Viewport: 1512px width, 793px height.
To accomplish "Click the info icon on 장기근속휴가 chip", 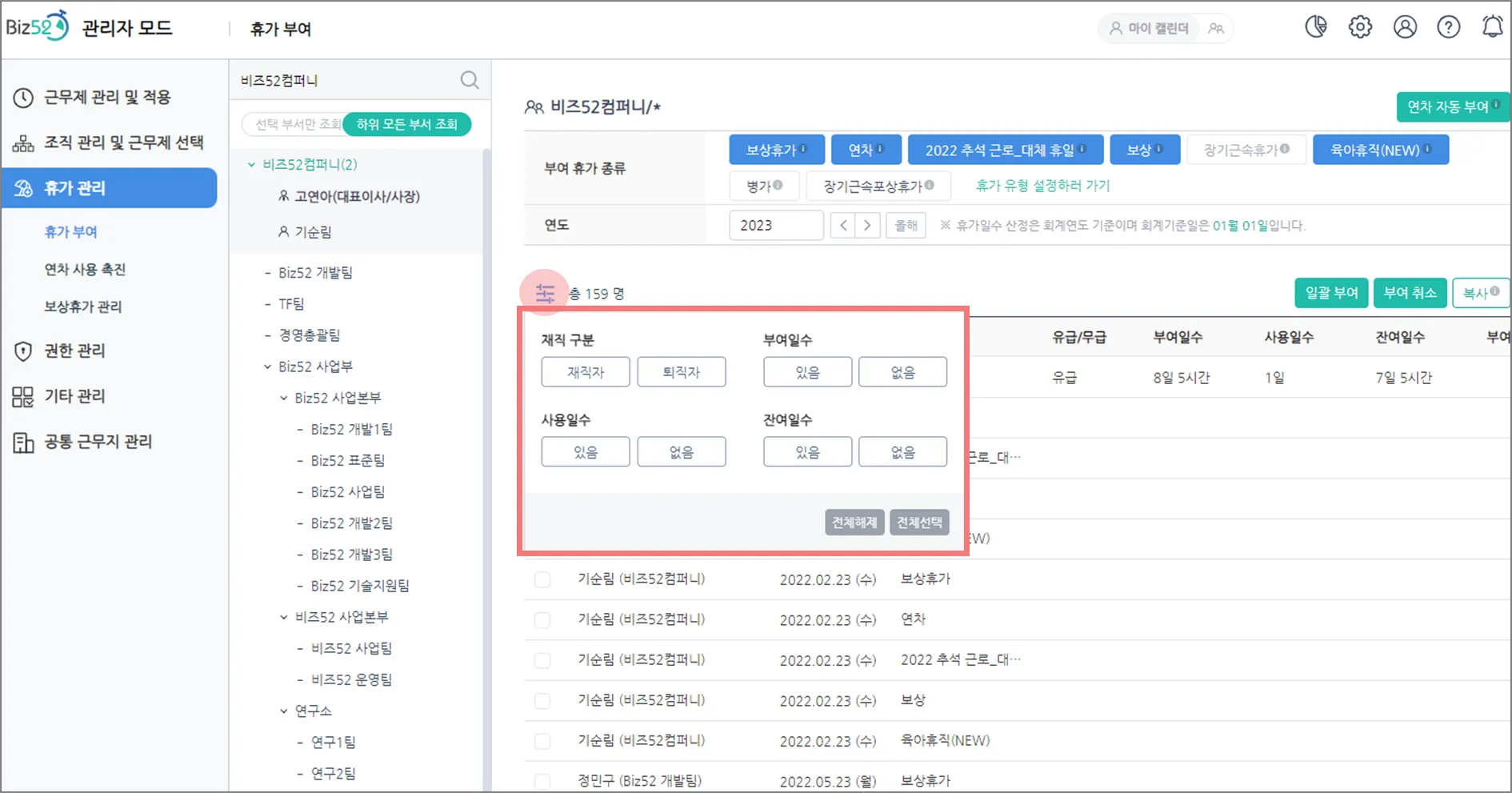I will [1285, 149].
